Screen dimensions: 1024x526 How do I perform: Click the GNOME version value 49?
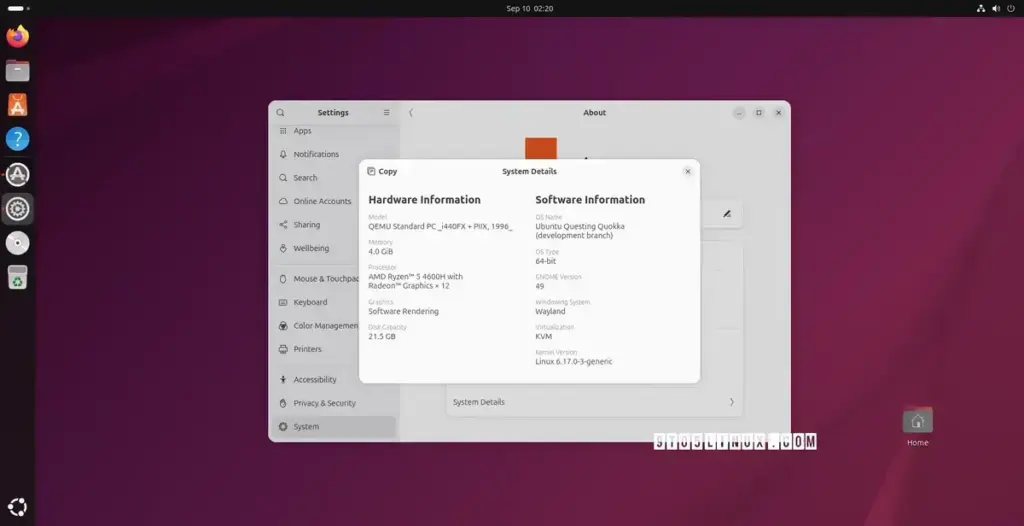pyautogui.click(x=540, y=286)
